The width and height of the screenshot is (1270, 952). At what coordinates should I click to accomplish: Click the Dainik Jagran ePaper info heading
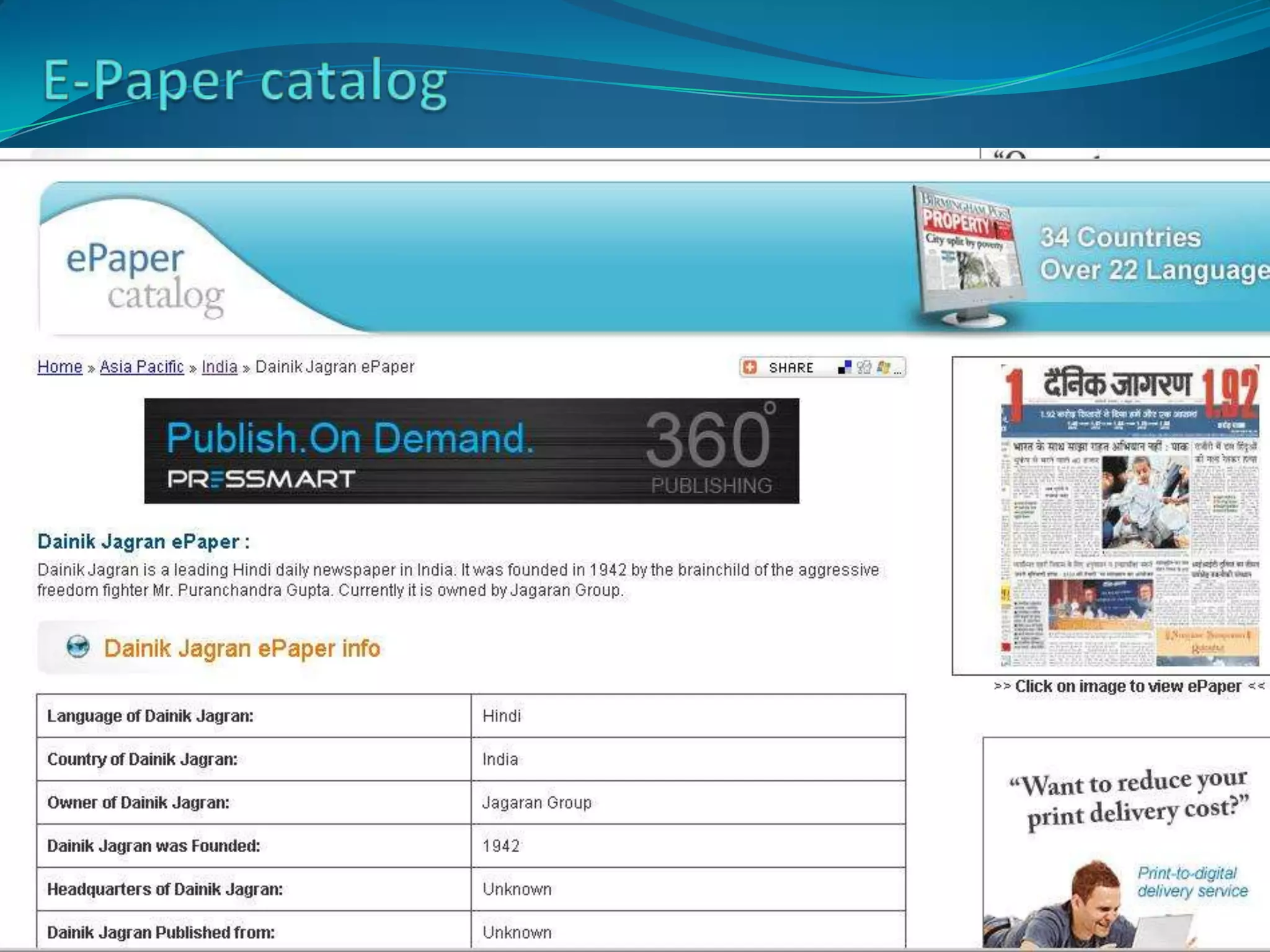tap(242, 648)
